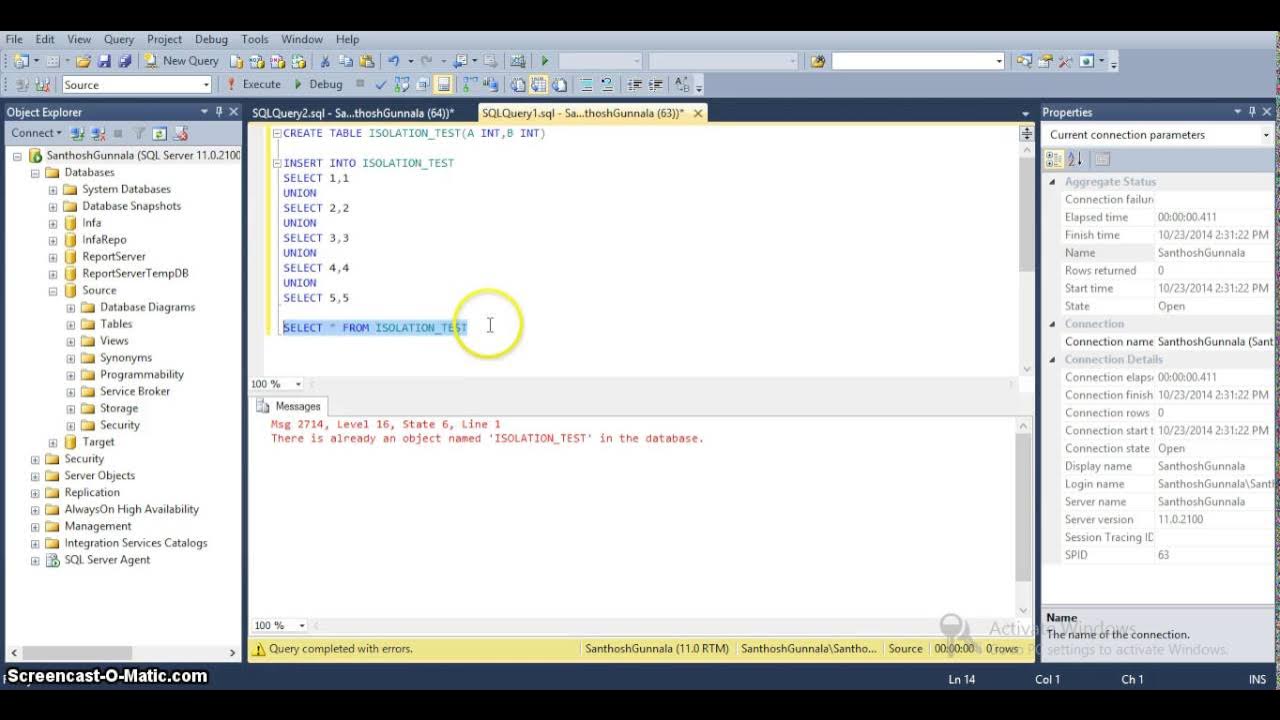1280x720 pixels.
Task: Select the SQL Server Agent node
Action: coord(107,560)
